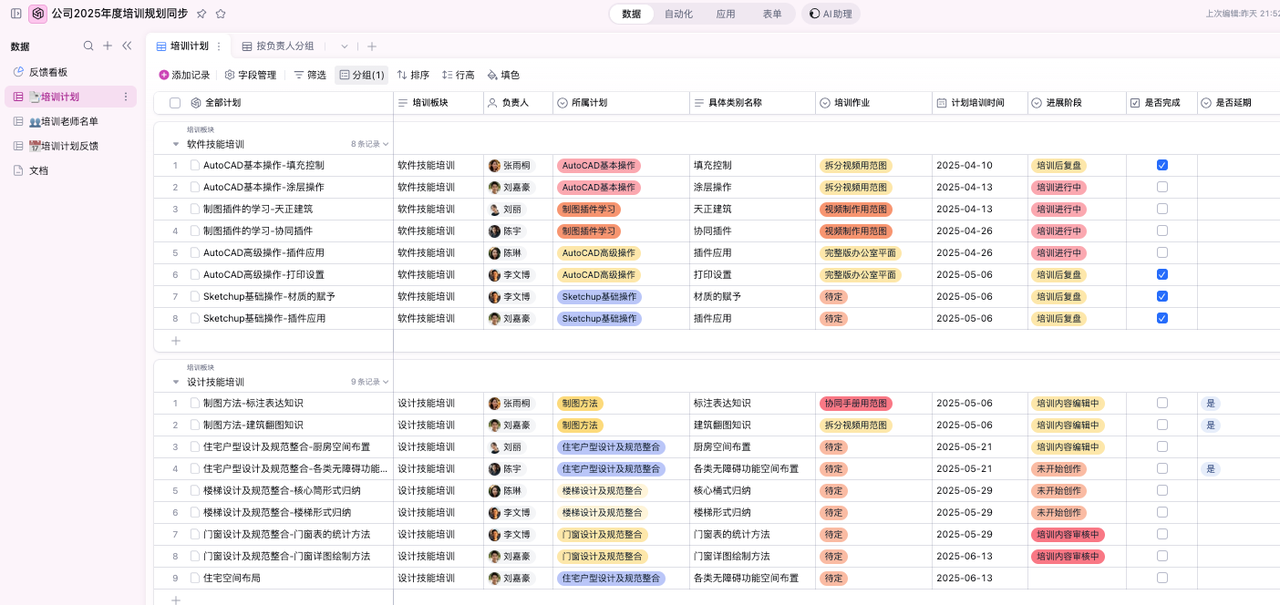Star the document as a favorite
The image size is (1280, 605).
[x=220, y=14]
